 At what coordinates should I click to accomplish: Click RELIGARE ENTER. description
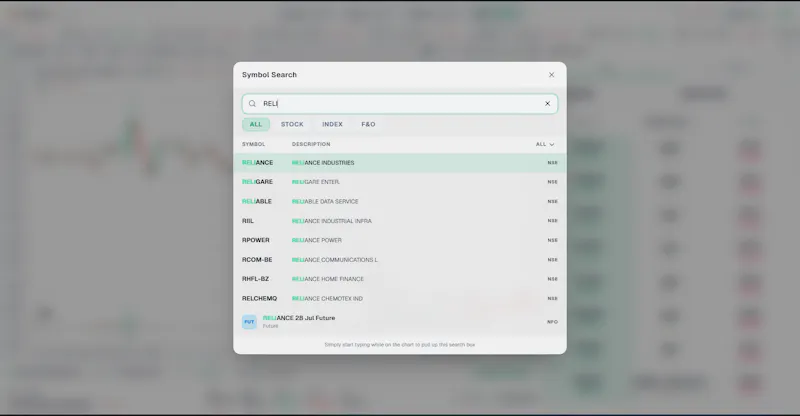[316, 182]
